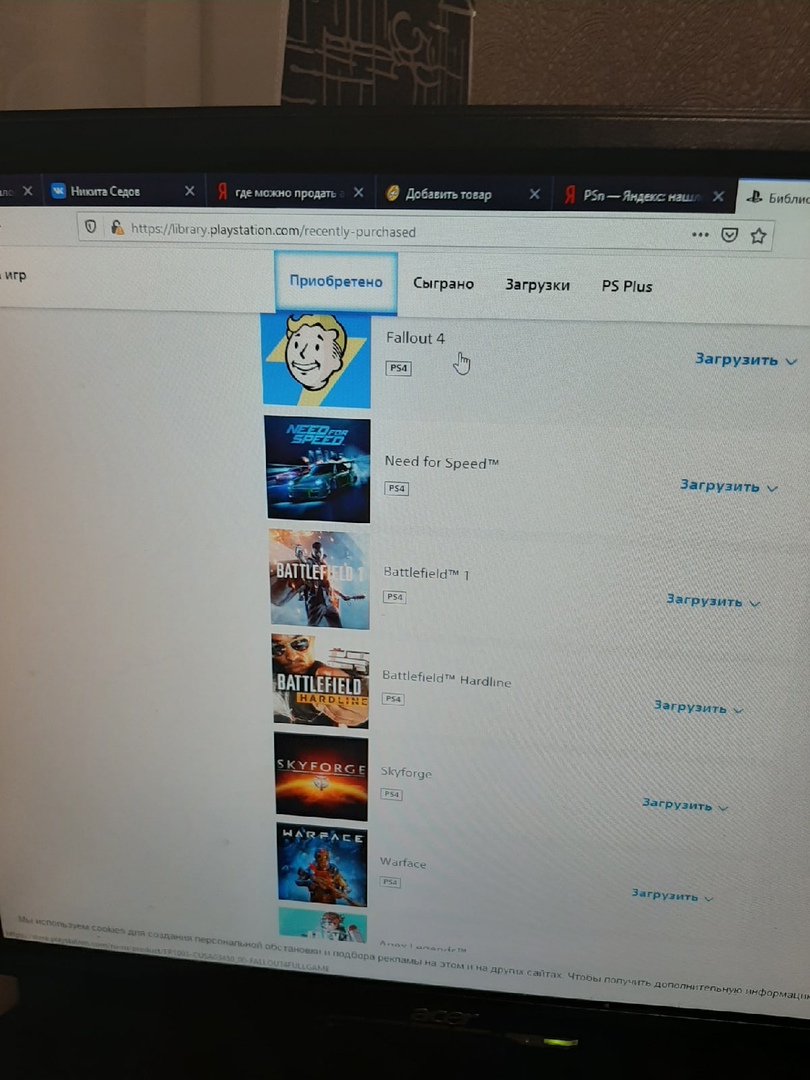Expand Загрузить dropdown for Skyforge
This screenshot has width=810, height=1080.
pyautogui.click(x=685, y=804)
